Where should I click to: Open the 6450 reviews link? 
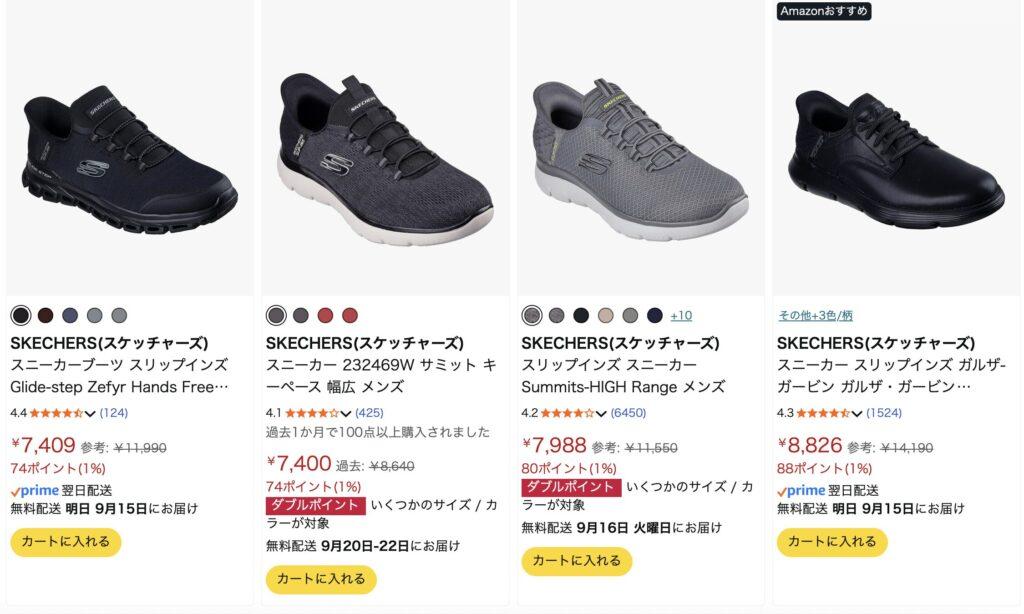coord(628,413)
